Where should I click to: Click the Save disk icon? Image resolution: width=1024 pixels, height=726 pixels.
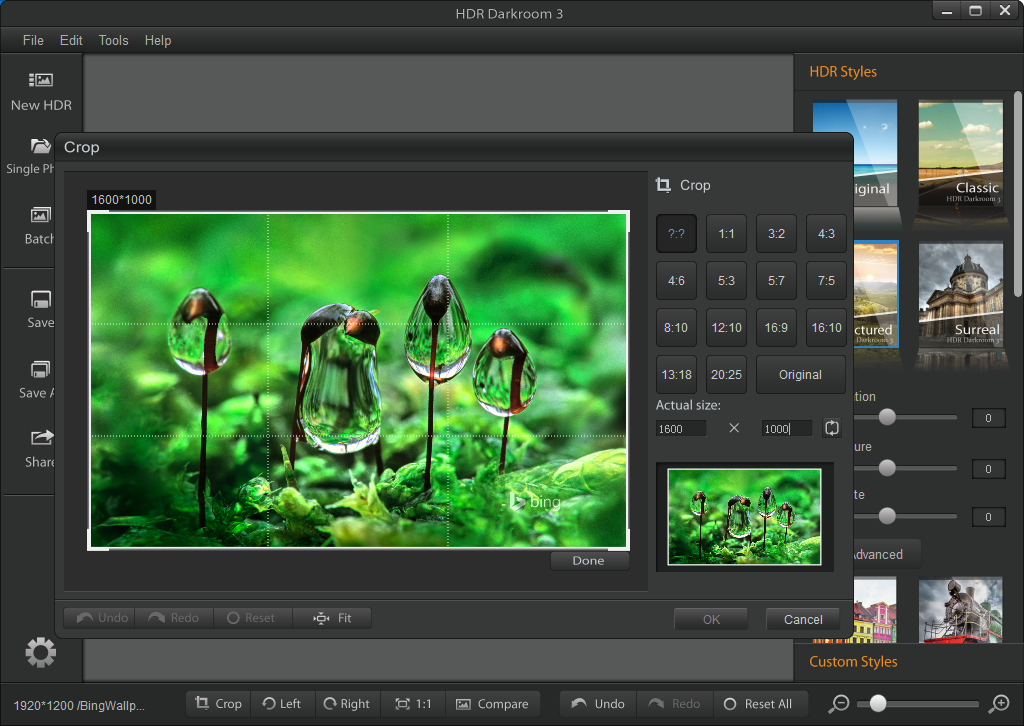click(x=40, y=299)
